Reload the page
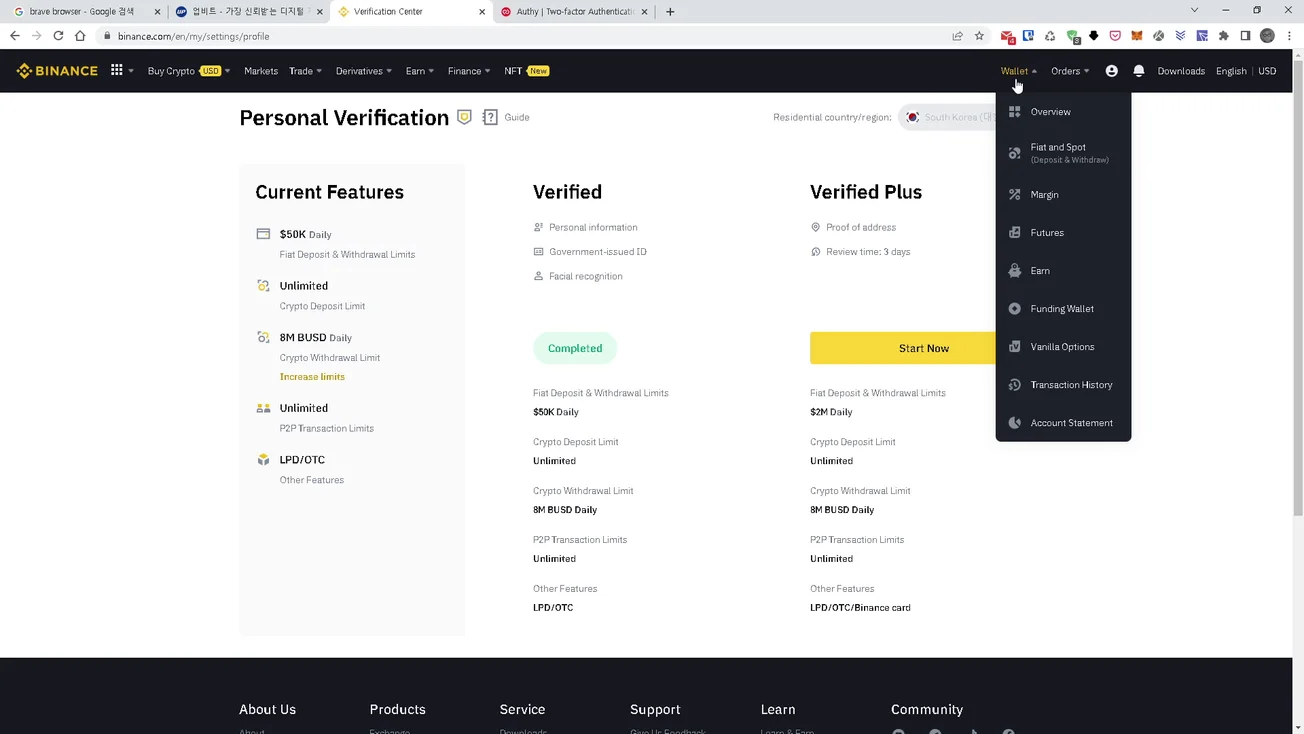The image size is (1304, 734). pos(58,36)
